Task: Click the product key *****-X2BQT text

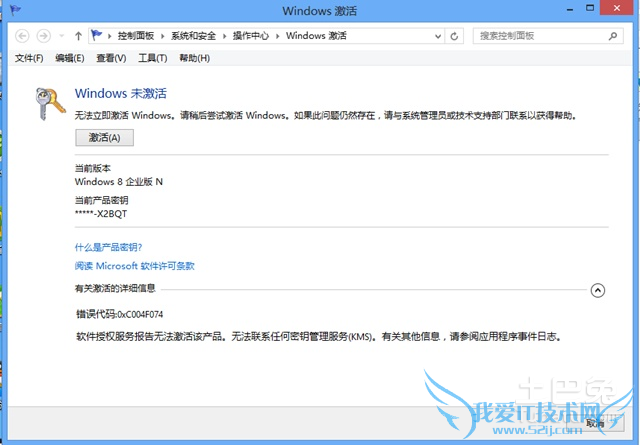Action: 101,214
